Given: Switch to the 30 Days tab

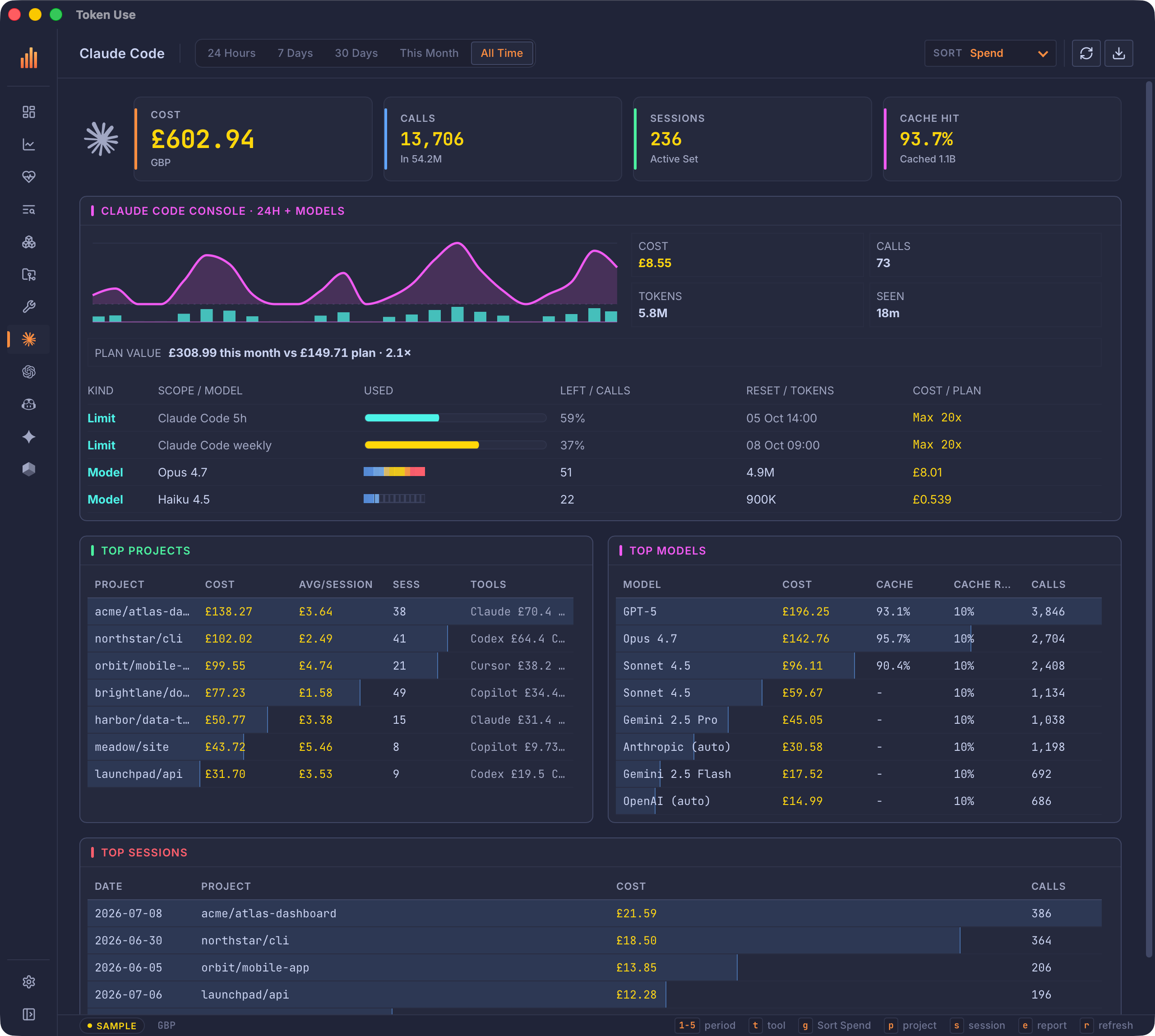Looking at the screenshot, I should coord(356,53).
